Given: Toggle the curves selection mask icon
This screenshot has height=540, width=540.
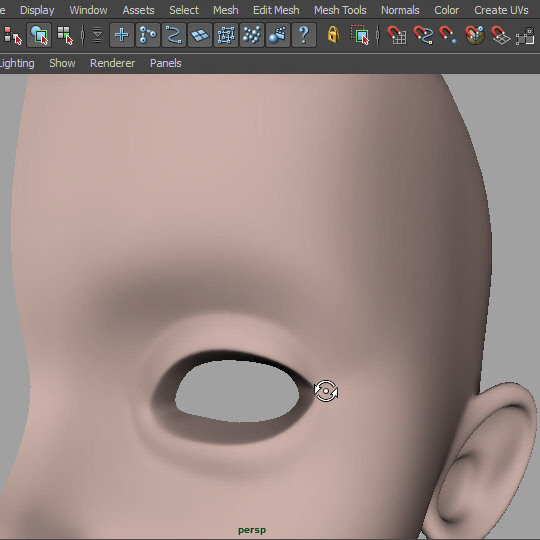Looking at the screenshot, I should [174, 35].
